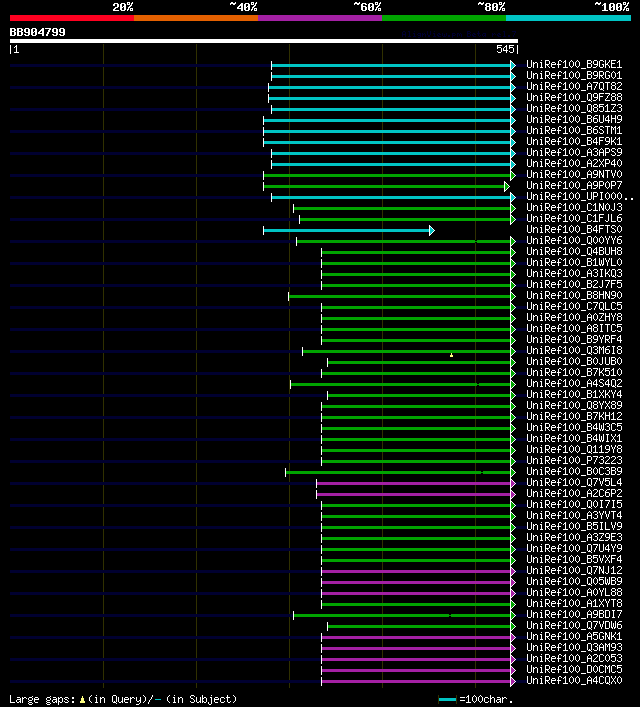The image size is (640, 707).
Task: Select the UniRef100_Q3AM93 label
Action: tap(574, 647)
